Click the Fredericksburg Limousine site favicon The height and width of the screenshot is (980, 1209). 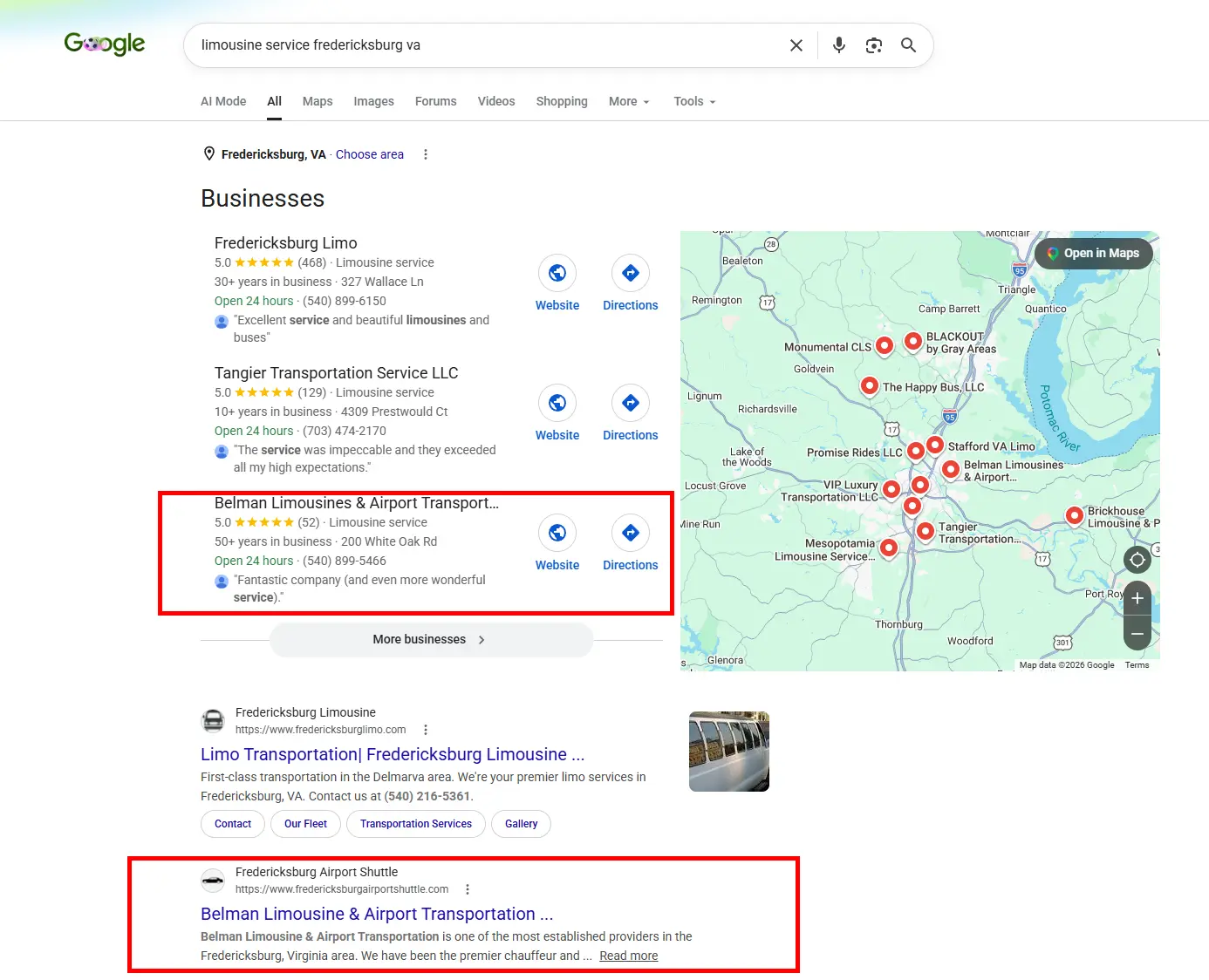213,721
